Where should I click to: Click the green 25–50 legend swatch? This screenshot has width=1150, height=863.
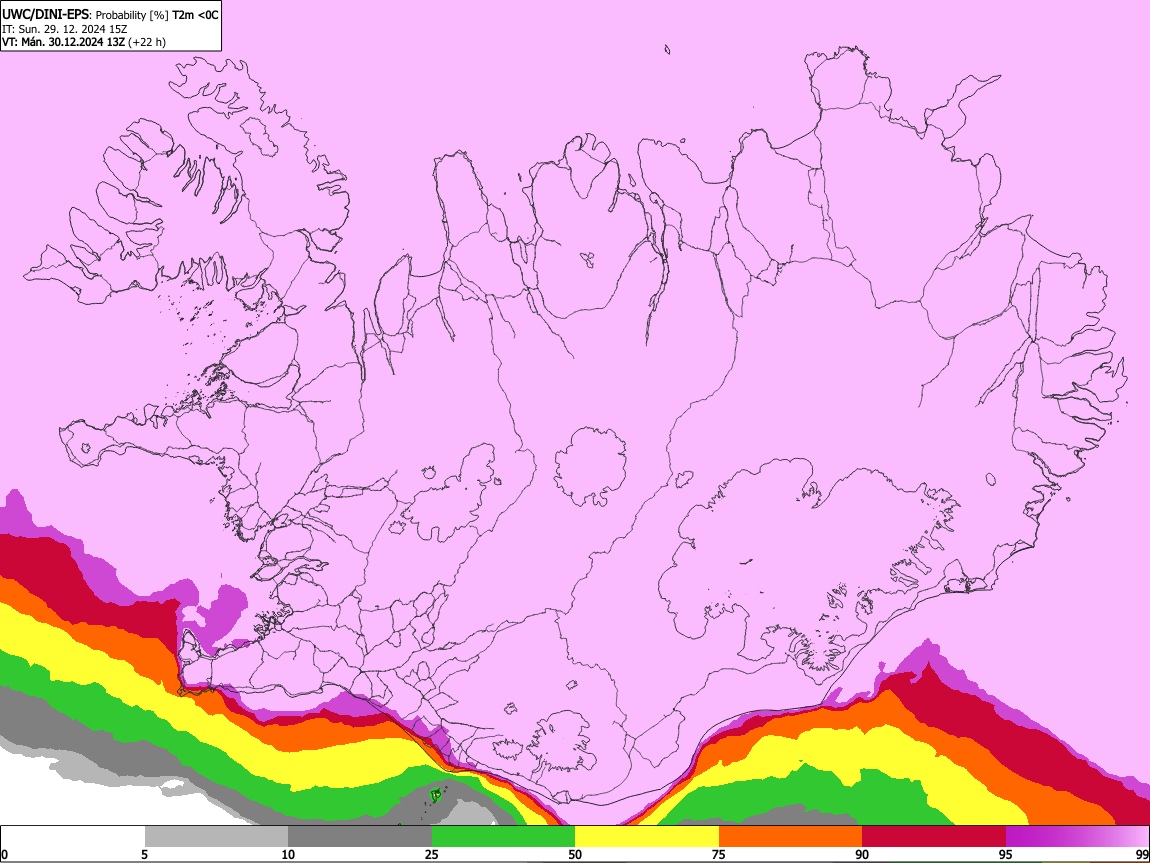[503, 837]
